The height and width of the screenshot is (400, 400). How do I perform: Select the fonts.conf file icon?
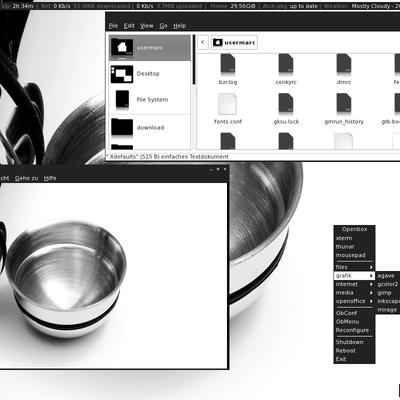(228, 104)
